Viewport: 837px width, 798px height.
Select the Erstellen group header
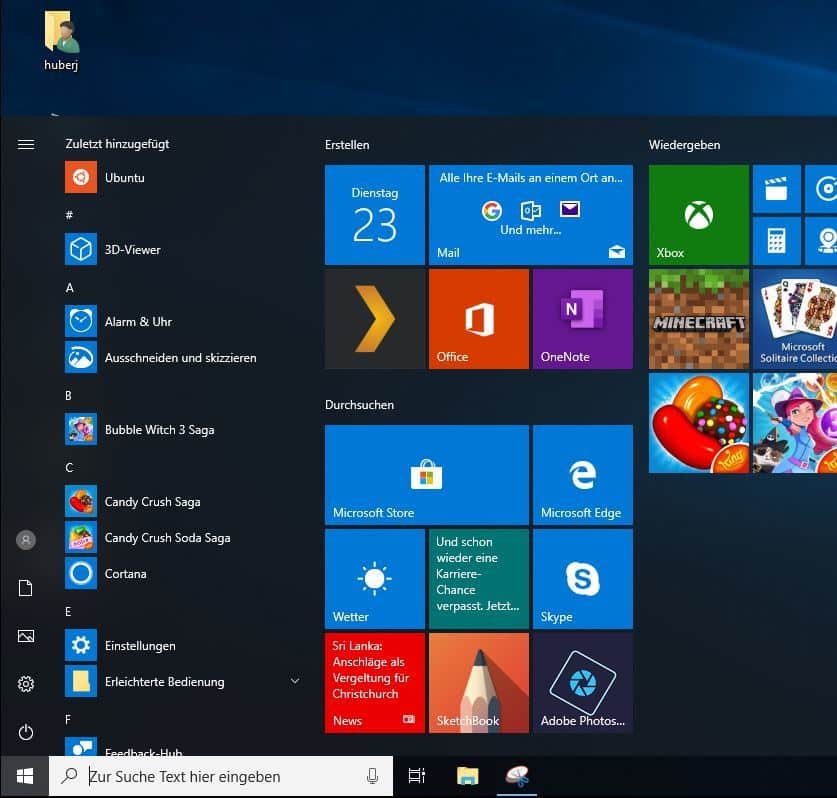[x=347, y=145]
